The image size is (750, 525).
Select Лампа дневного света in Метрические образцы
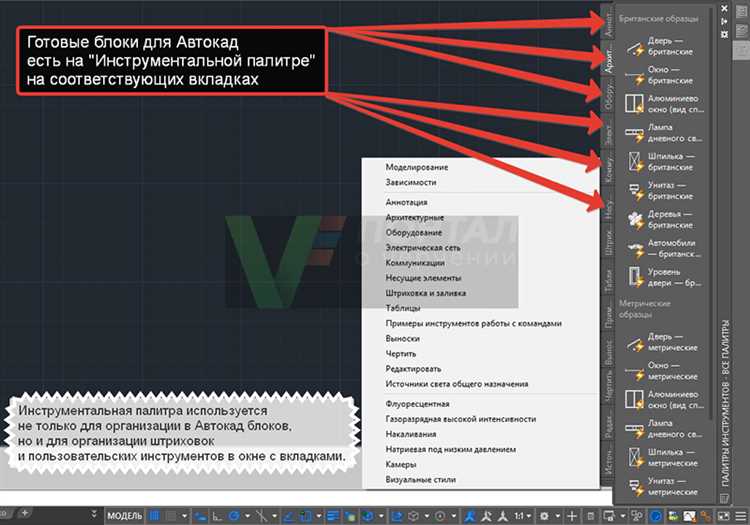tap(664, 428)
